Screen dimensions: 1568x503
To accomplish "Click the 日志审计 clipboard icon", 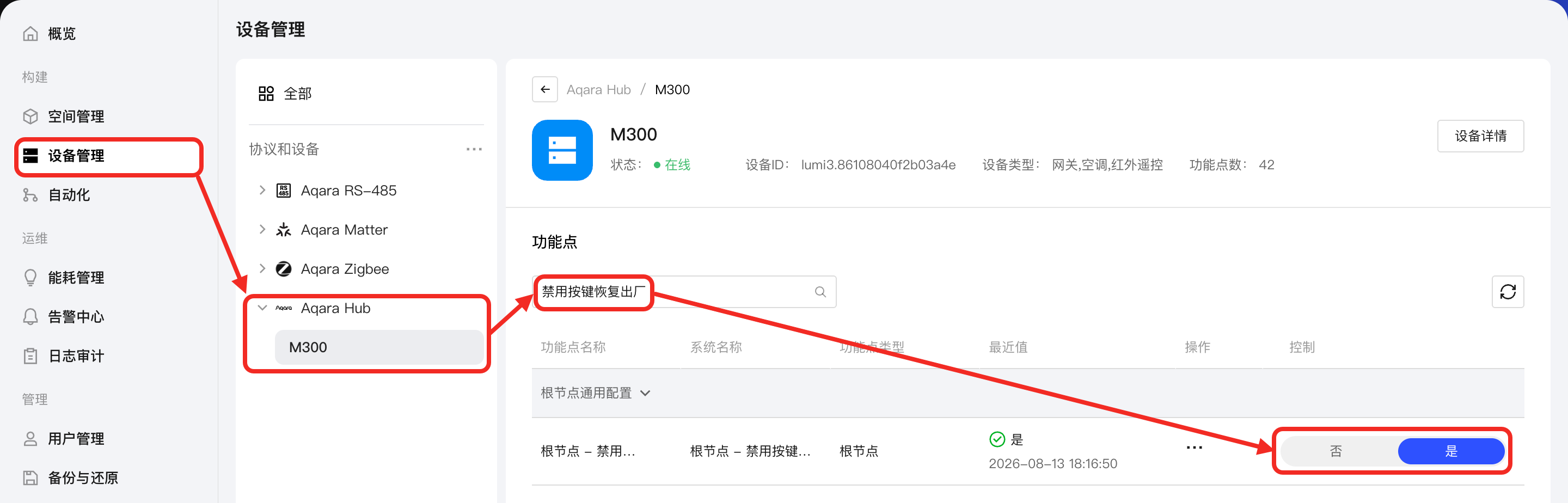I will 30,356.
